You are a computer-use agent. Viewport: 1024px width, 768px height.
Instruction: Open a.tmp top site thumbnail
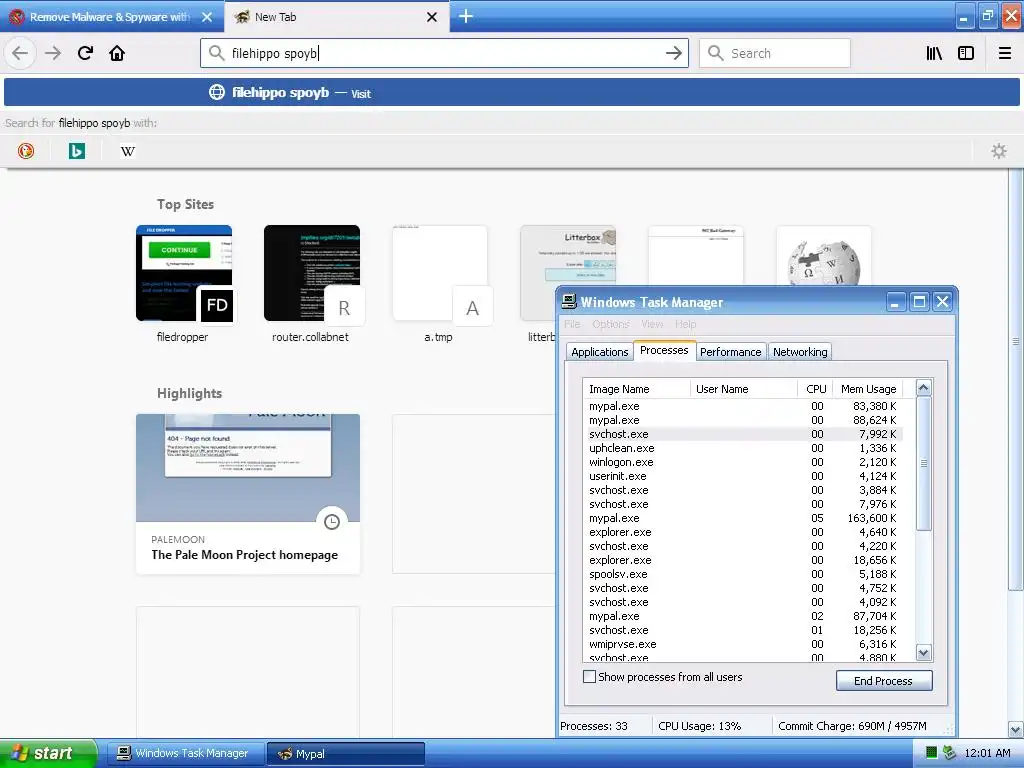tap(440, 273)
